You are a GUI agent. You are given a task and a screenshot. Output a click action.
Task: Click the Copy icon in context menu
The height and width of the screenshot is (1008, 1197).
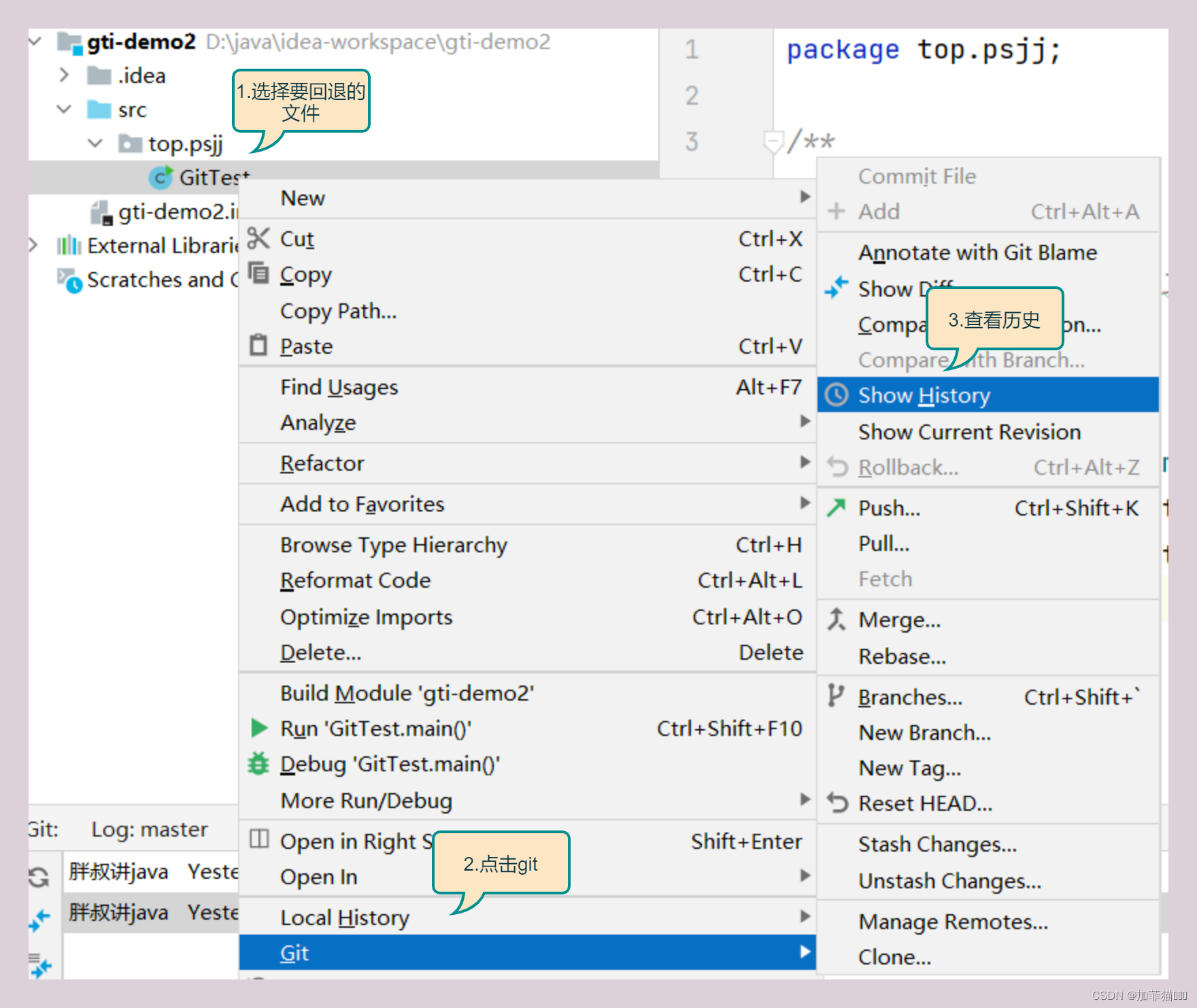[258, 273]
